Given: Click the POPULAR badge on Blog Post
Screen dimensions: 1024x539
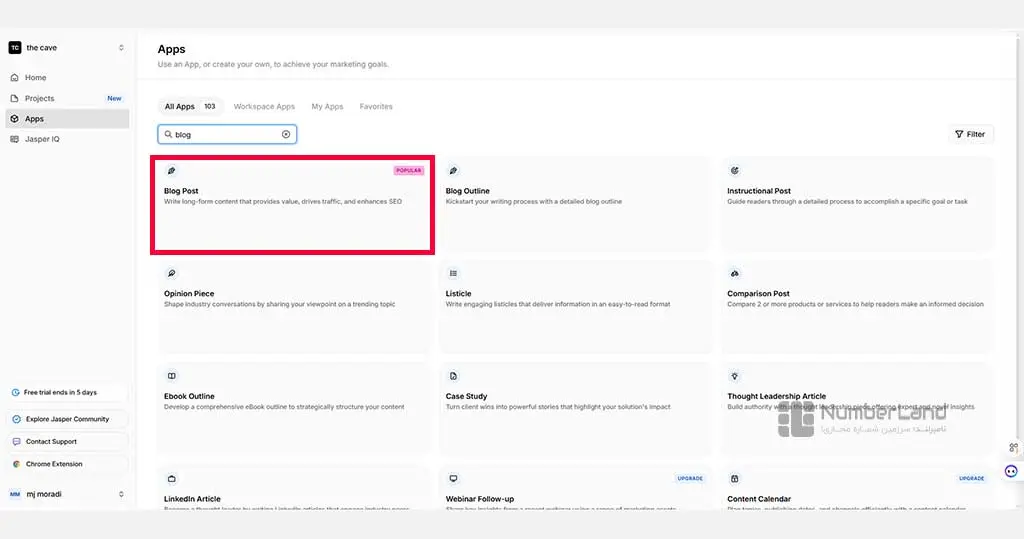Looking at the screenshot, I should pos(409,171).
